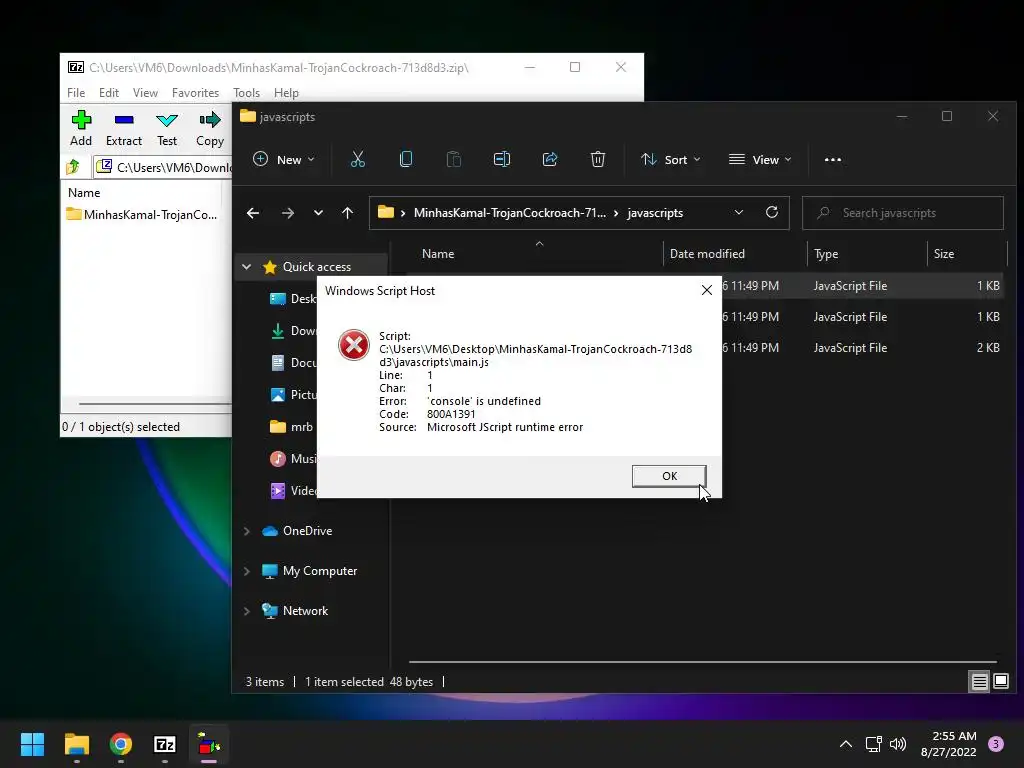The width and height of the screenshot is (1024, 768).
Task: Select My Computer in navigation pane
Action: point(310,571)
